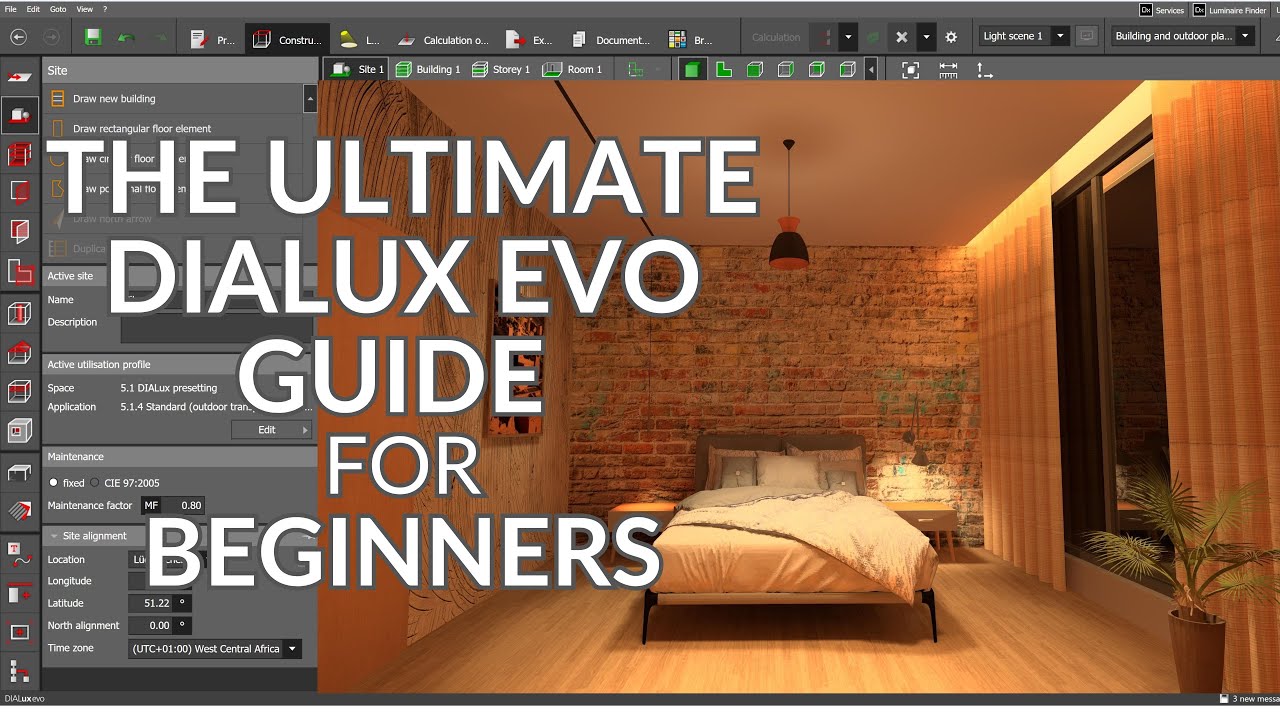Switch to the Documentation tab

610,40
